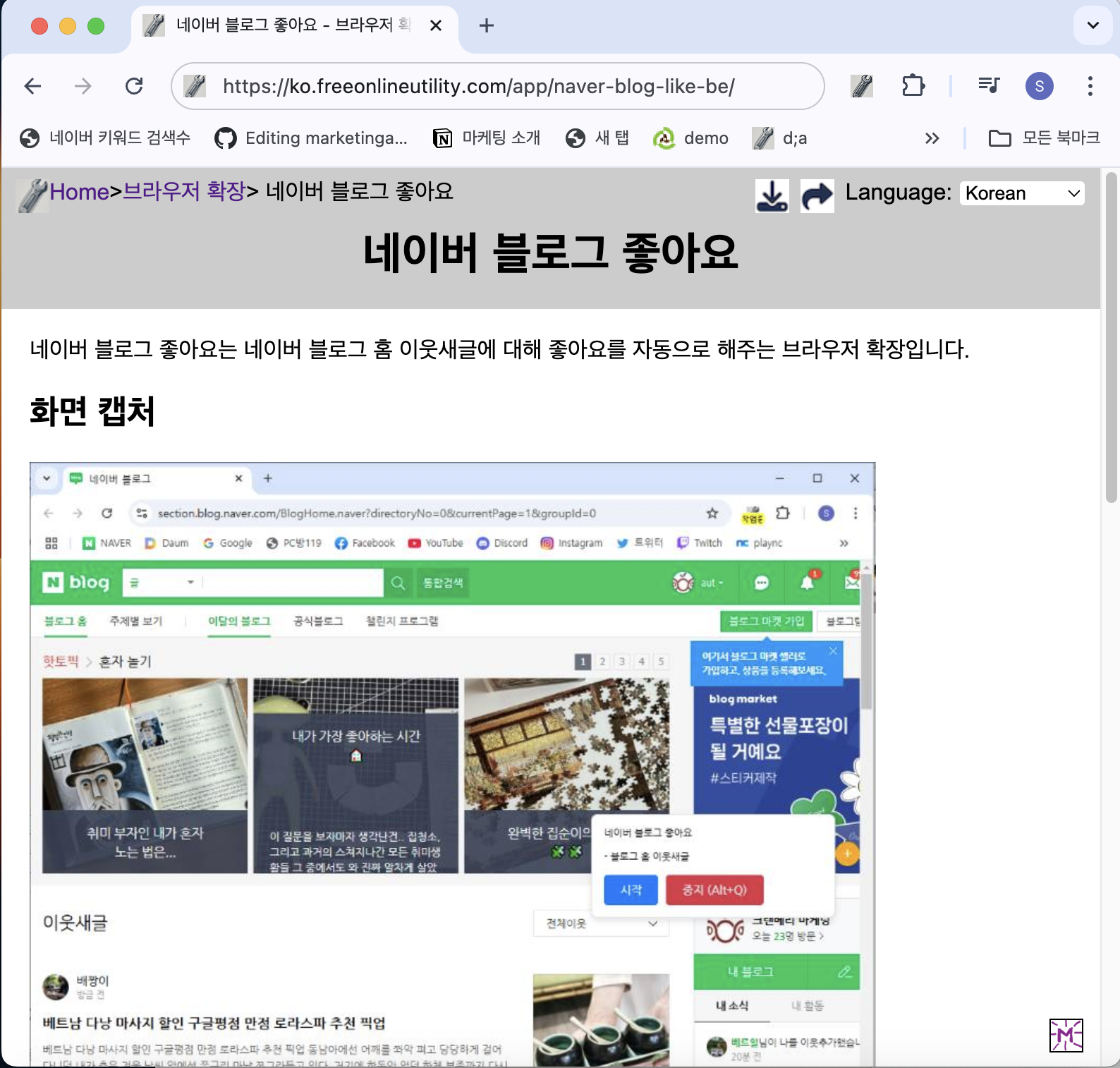The image size is (1120, 1068).
Task: Open the media control playlist icon
Action: [x=989, y=86]
